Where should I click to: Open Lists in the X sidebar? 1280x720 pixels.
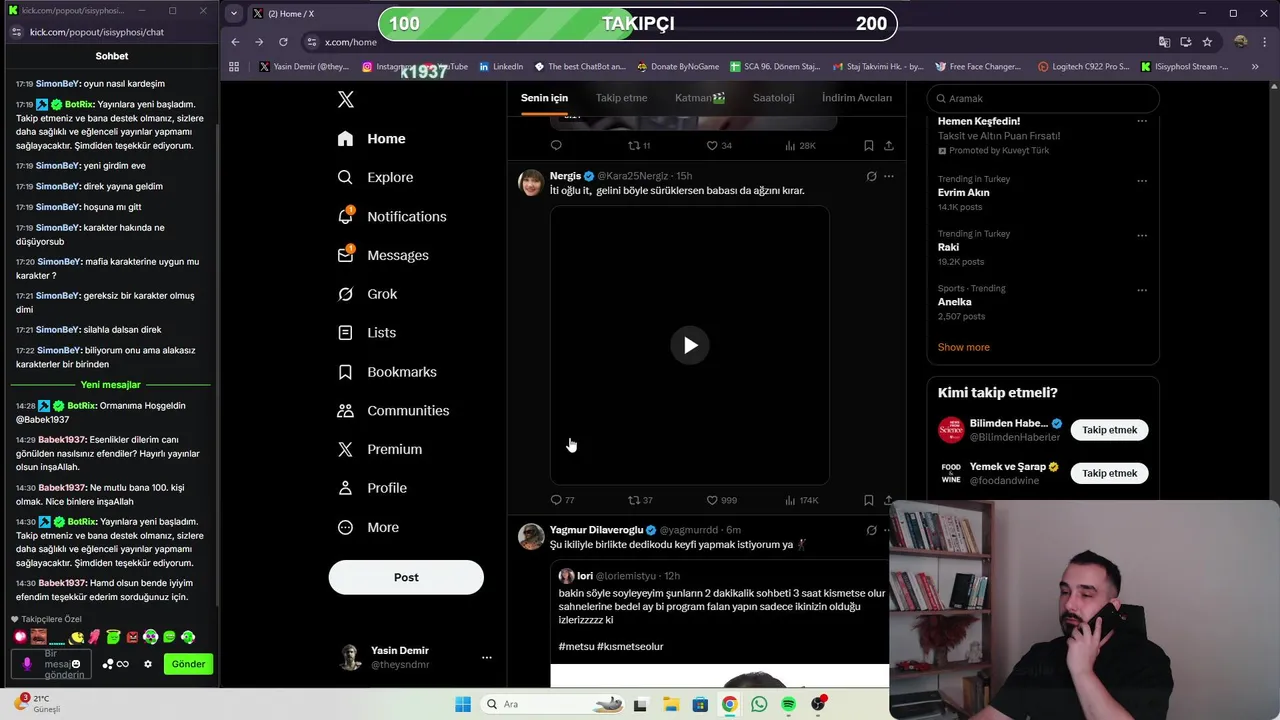click(367, 333)
